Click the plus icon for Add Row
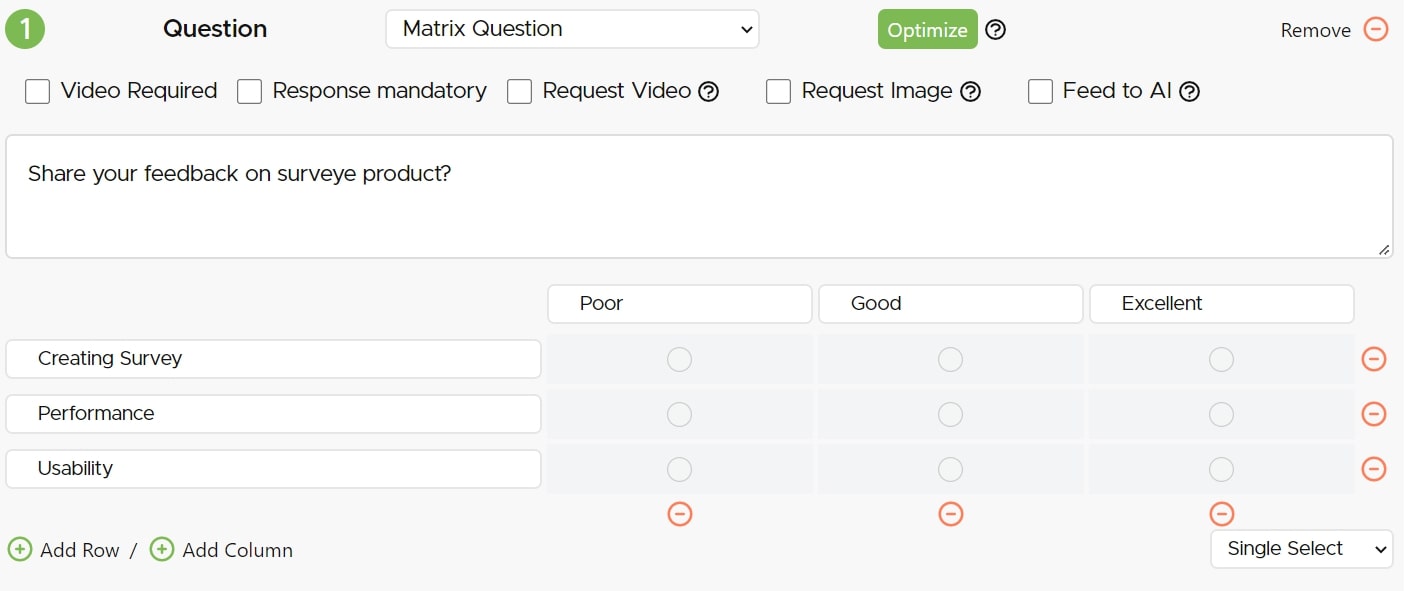 (20, 550)
